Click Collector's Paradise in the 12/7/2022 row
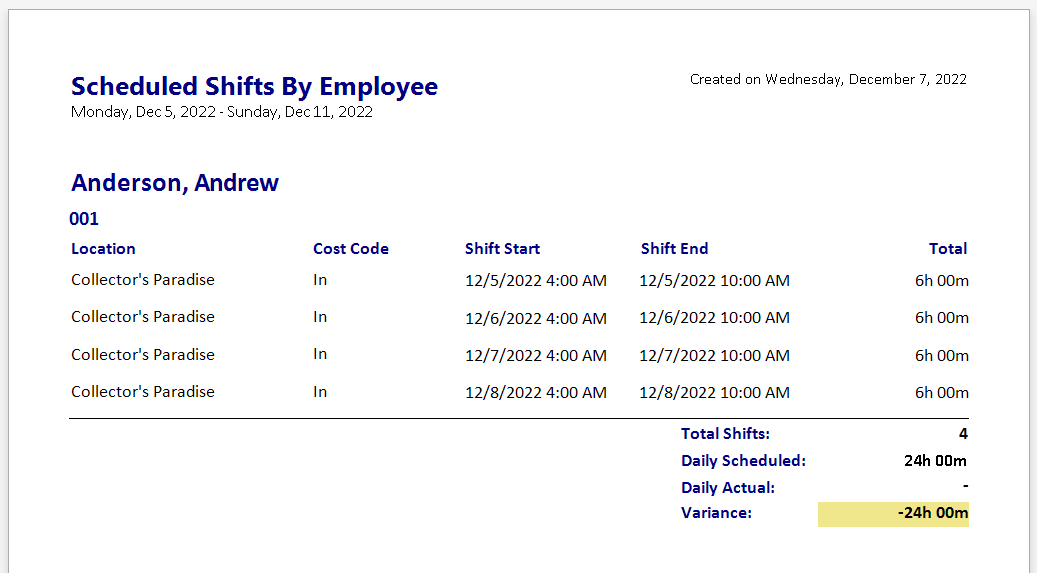Screen dimensions: 1037x573 click(143, 355)
